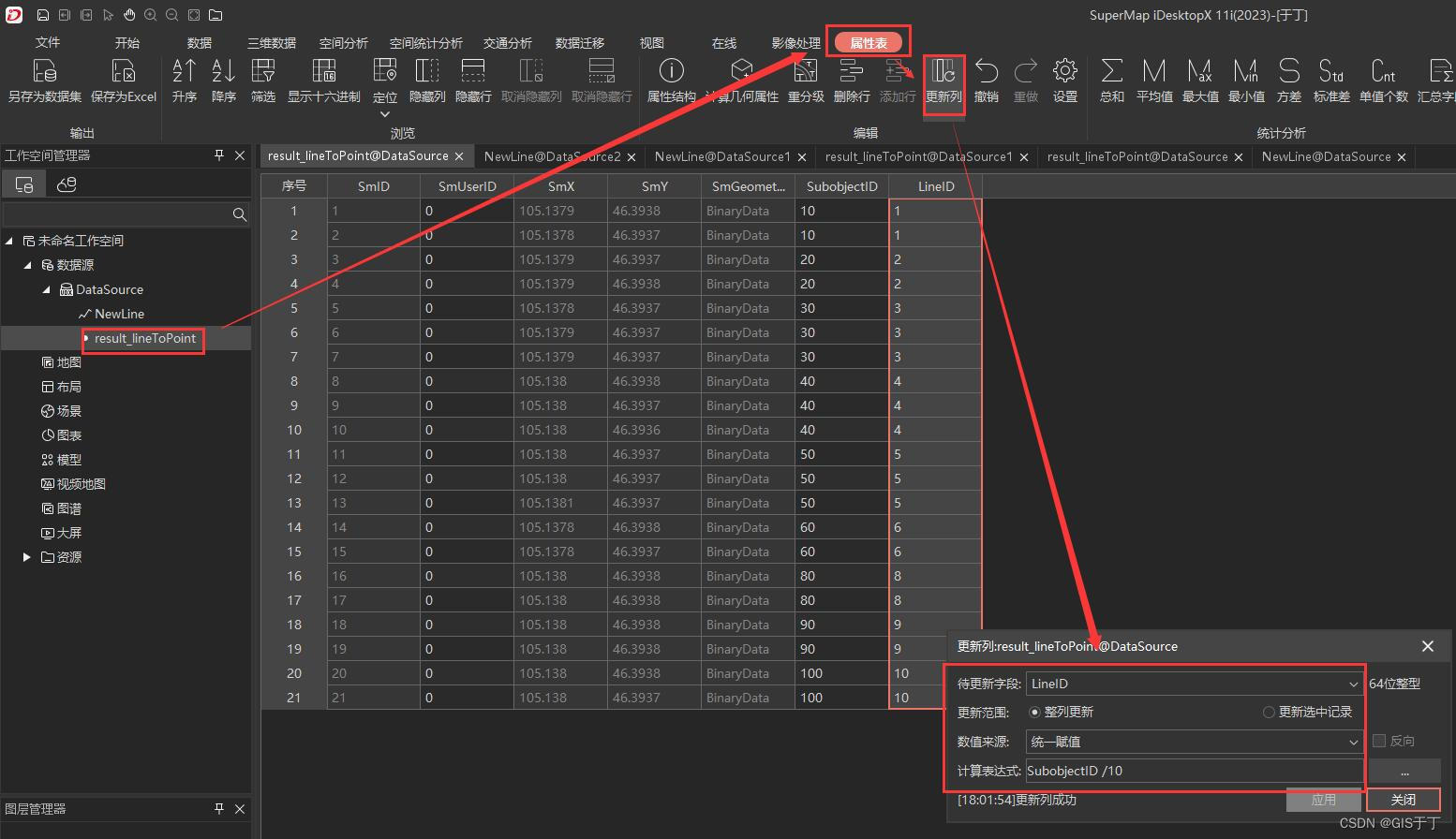1456x839 pixels.
Task: Compute Maximum (最大值) statistic
Action: point(1200,71)
